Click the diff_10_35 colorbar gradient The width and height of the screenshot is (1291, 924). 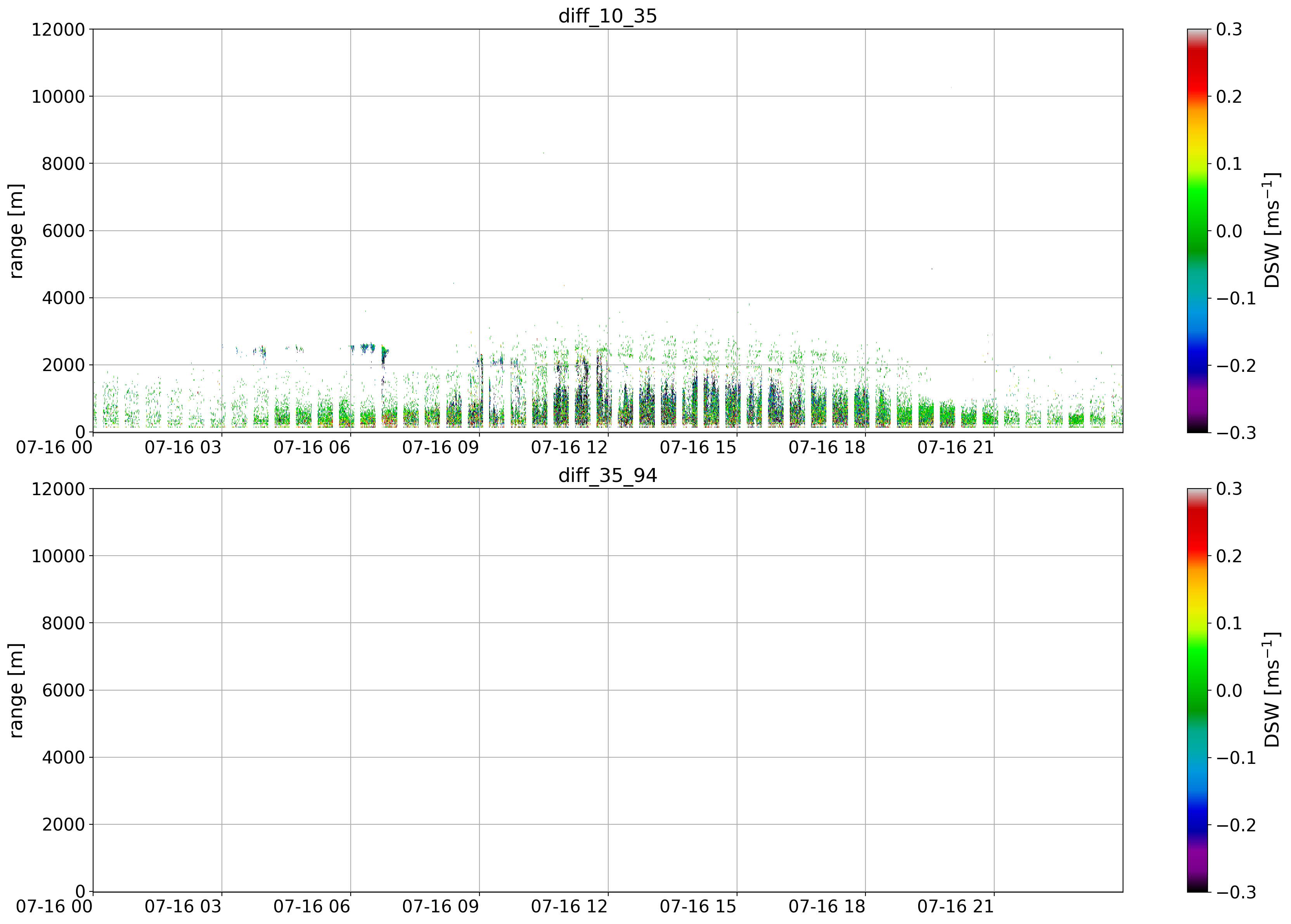coord(1197,231)
